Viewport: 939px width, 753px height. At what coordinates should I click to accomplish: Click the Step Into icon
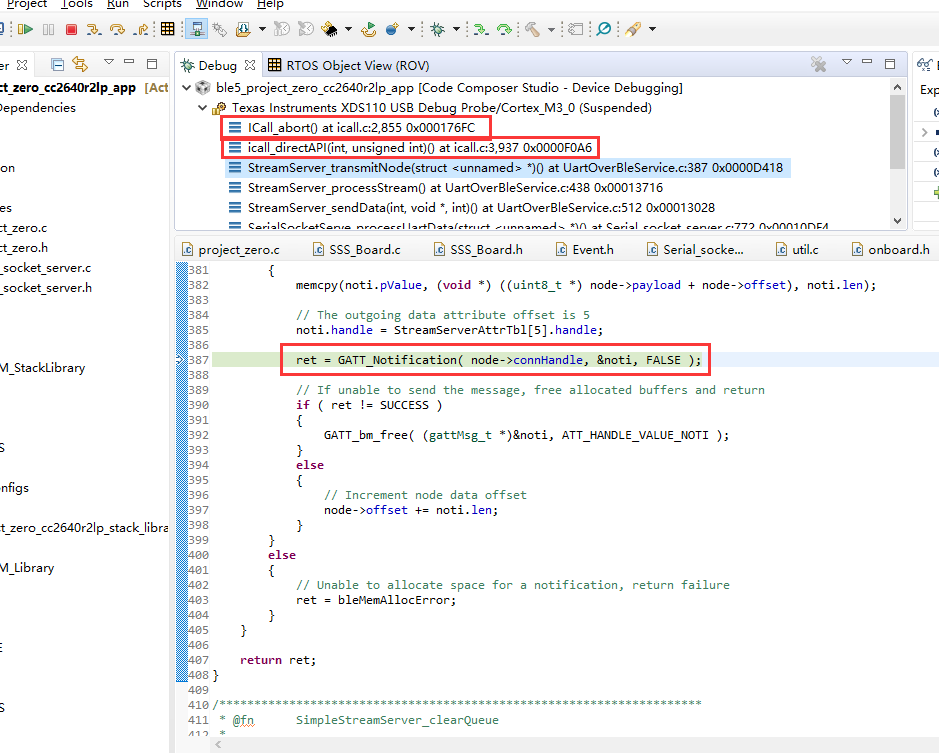tap(94, 29)
